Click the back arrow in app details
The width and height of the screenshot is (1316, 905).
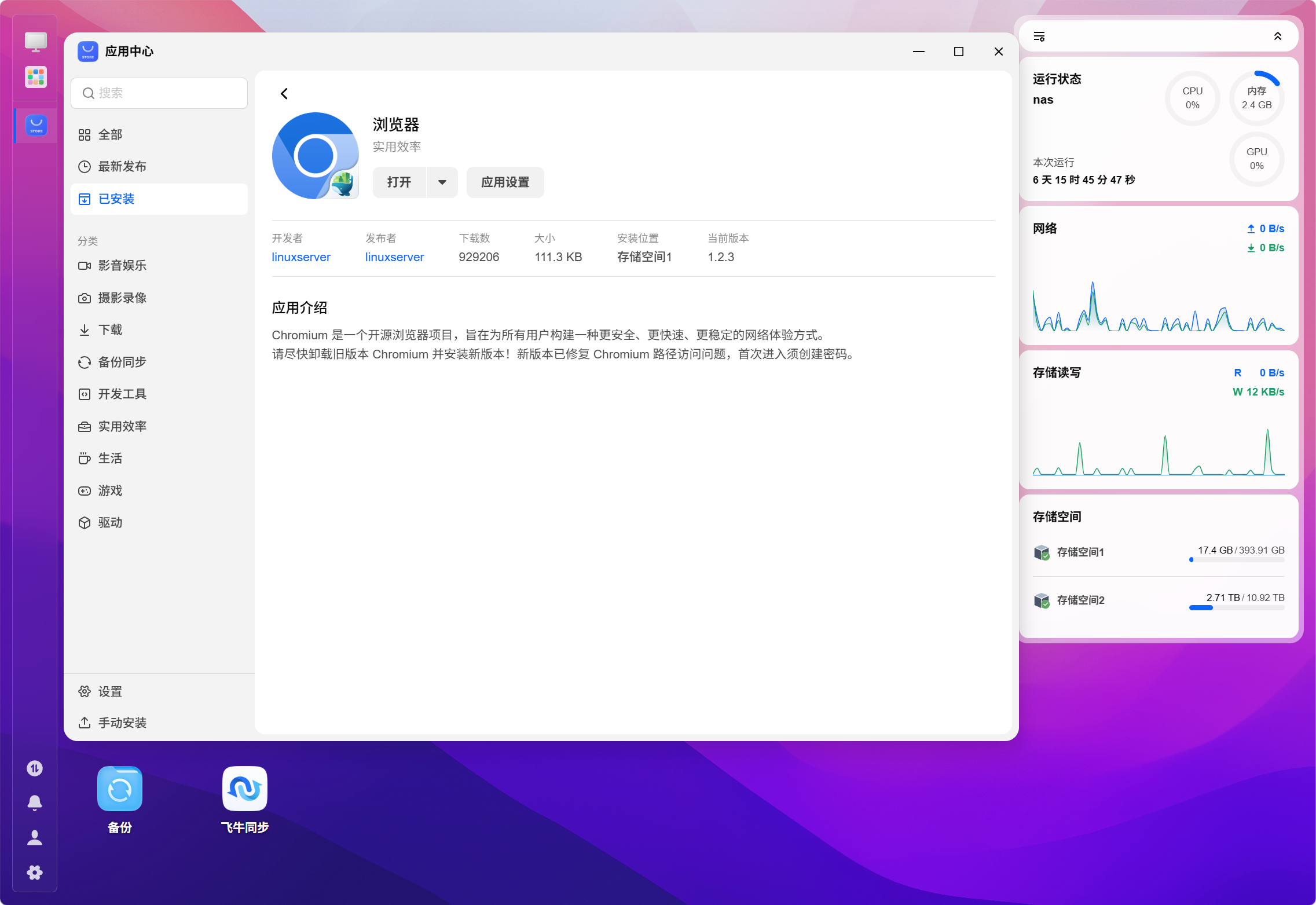[x=284, y=94]
